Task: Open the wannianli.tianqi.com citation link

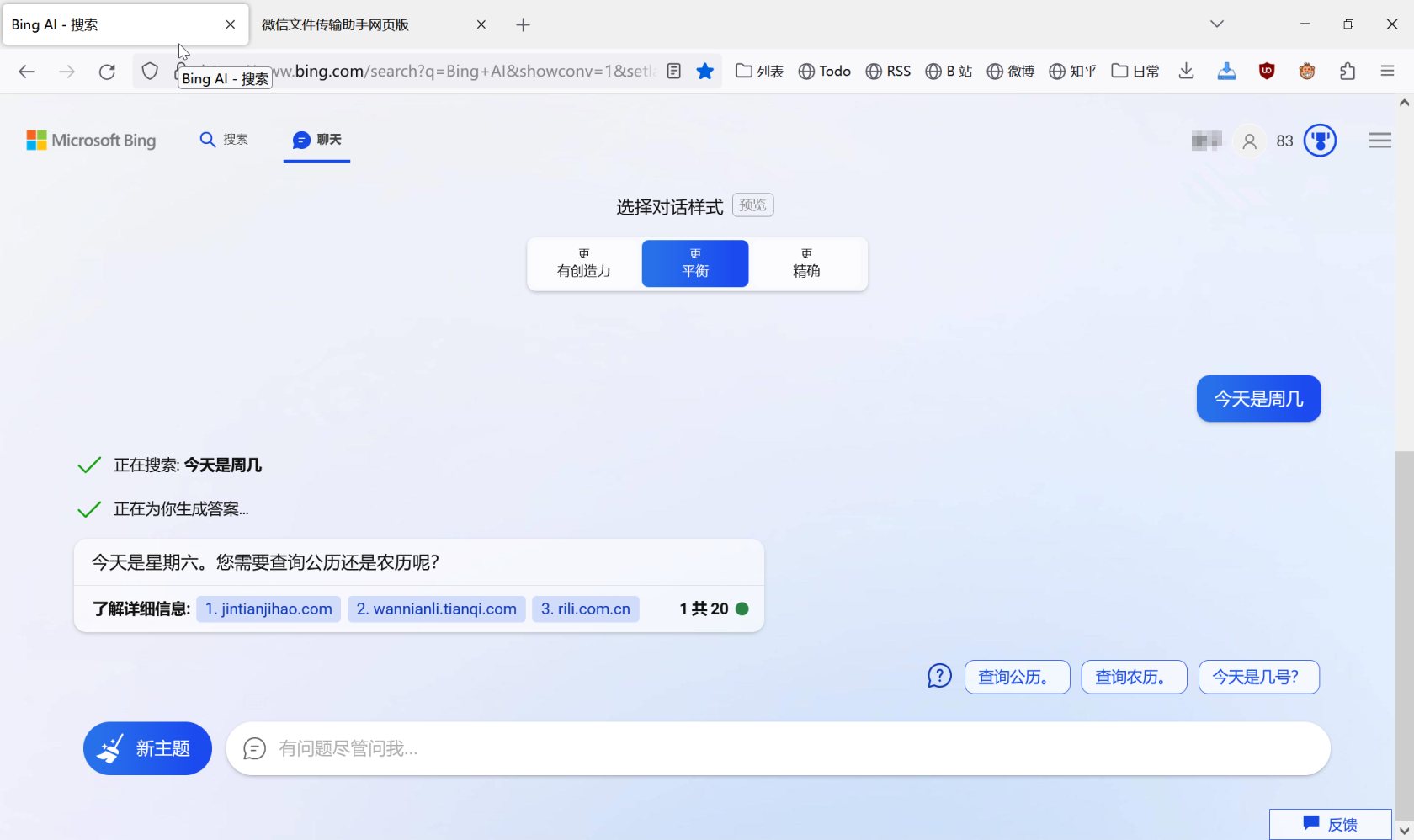Action: pos(436,609)
